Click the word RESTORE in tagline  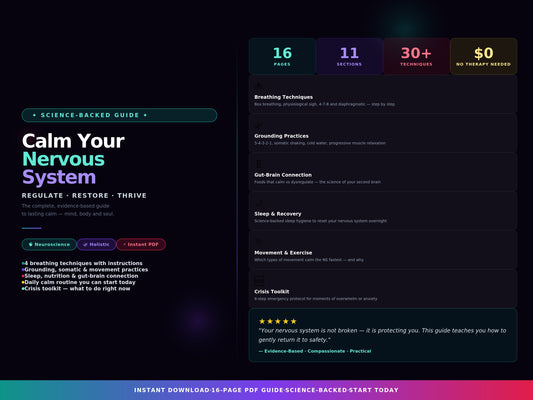click(x=90, y=195)
